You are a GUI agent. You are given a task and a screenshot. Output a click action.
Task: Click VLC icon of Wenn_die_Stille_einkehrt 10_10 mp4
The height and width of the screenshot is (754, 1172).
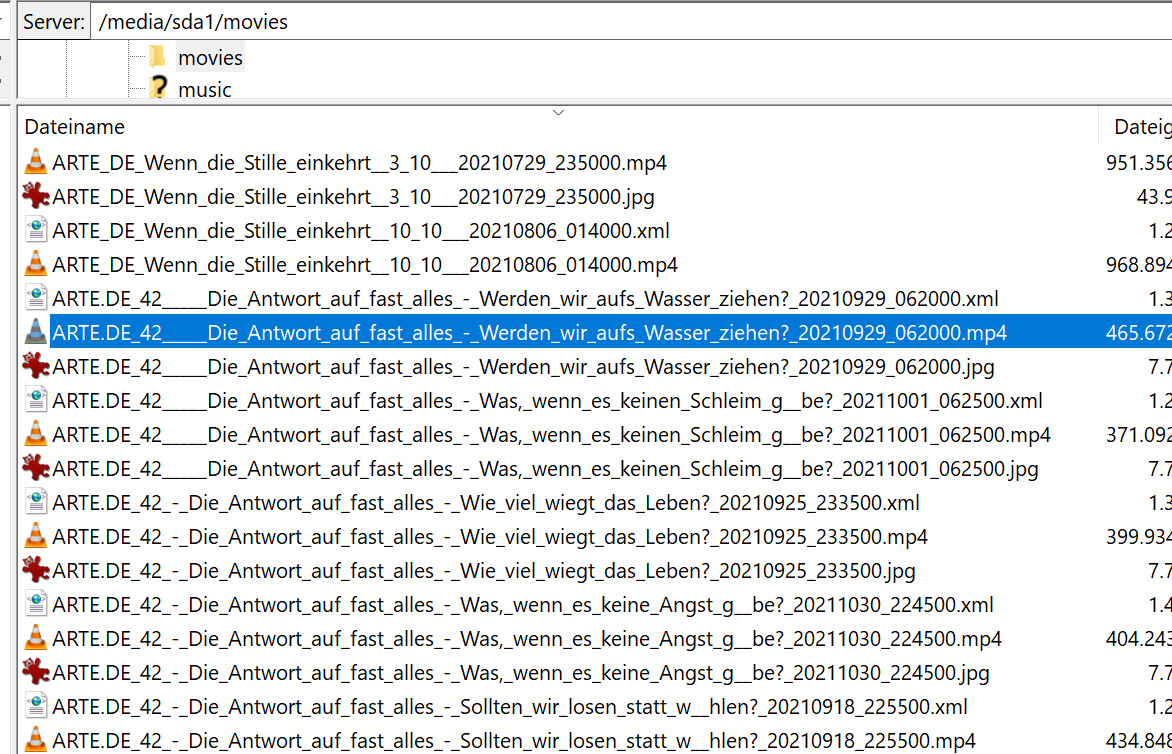36,264
